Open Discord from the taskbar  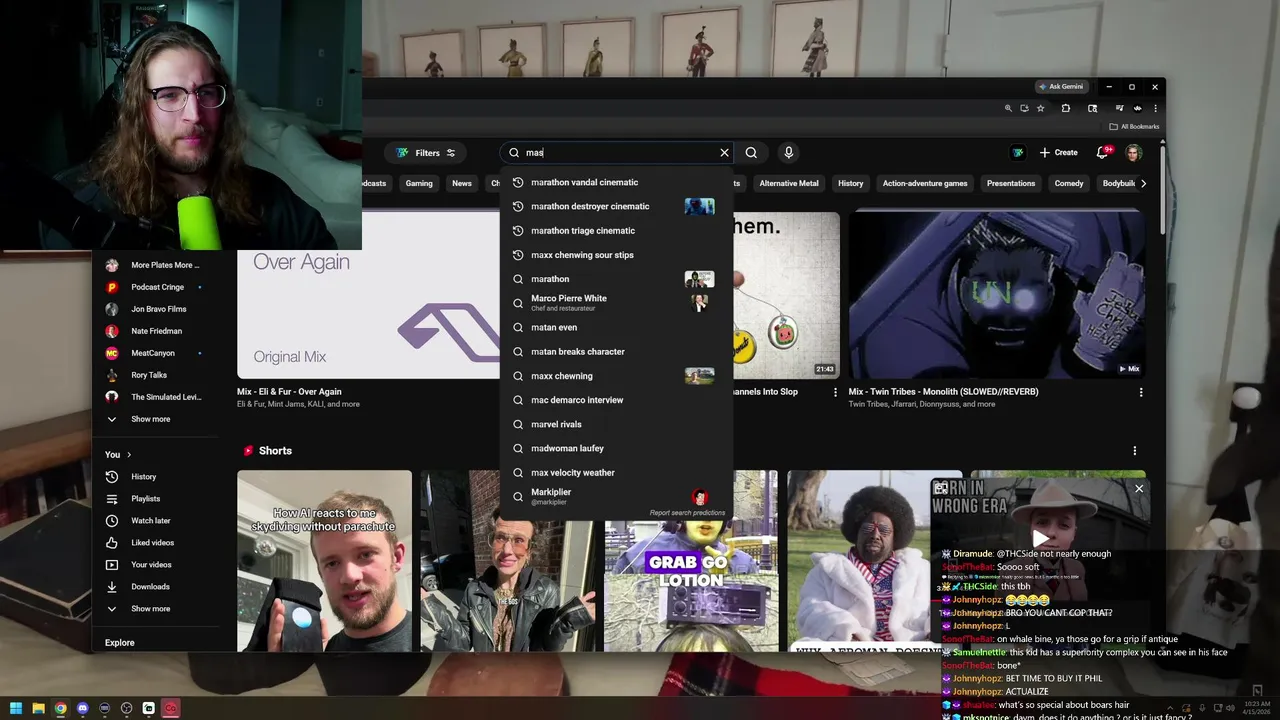pyautogui.click(x=82, y=708)
